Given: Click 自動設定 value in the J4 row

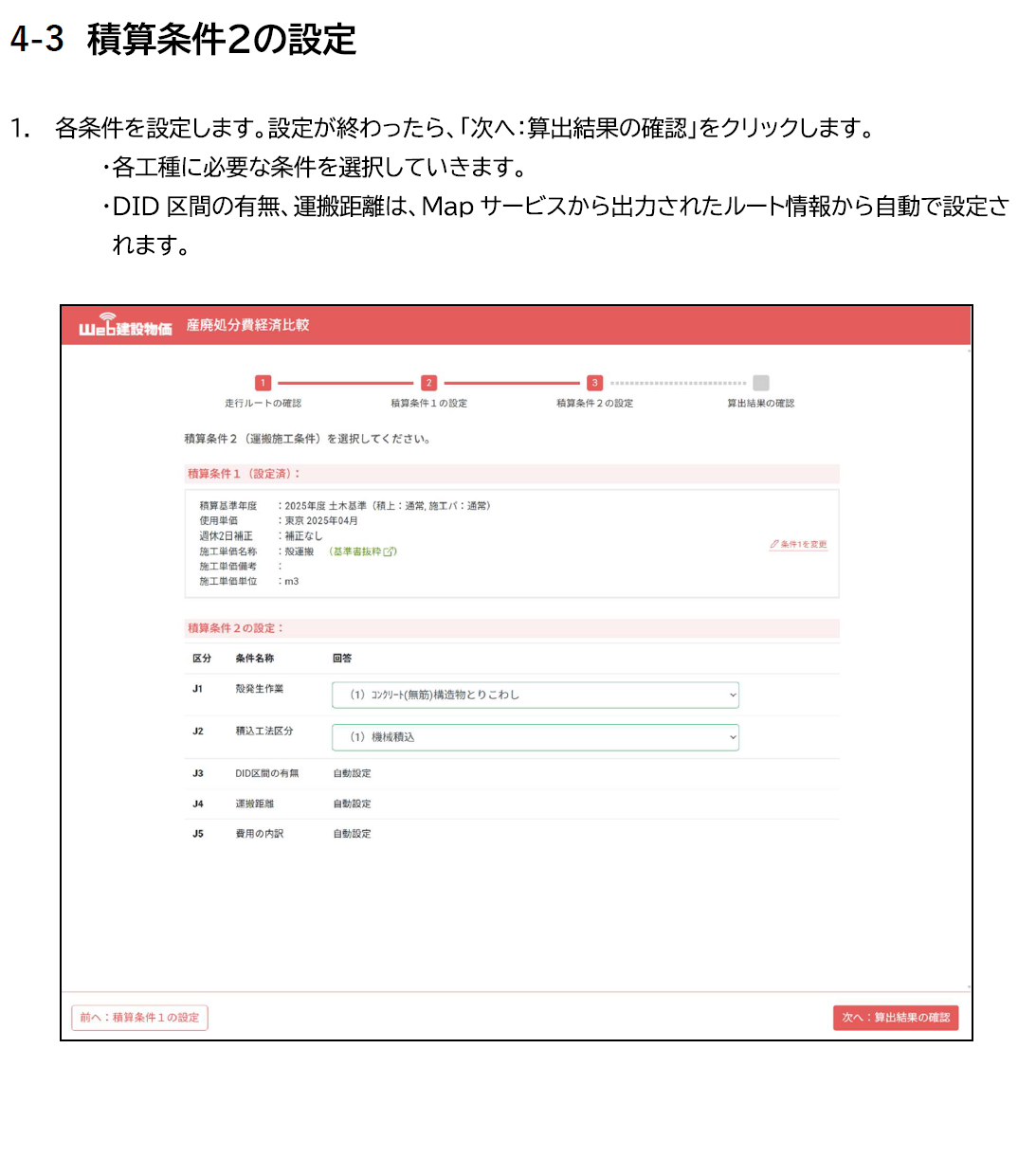Looking at the screenshot, I should click(352, 804).
